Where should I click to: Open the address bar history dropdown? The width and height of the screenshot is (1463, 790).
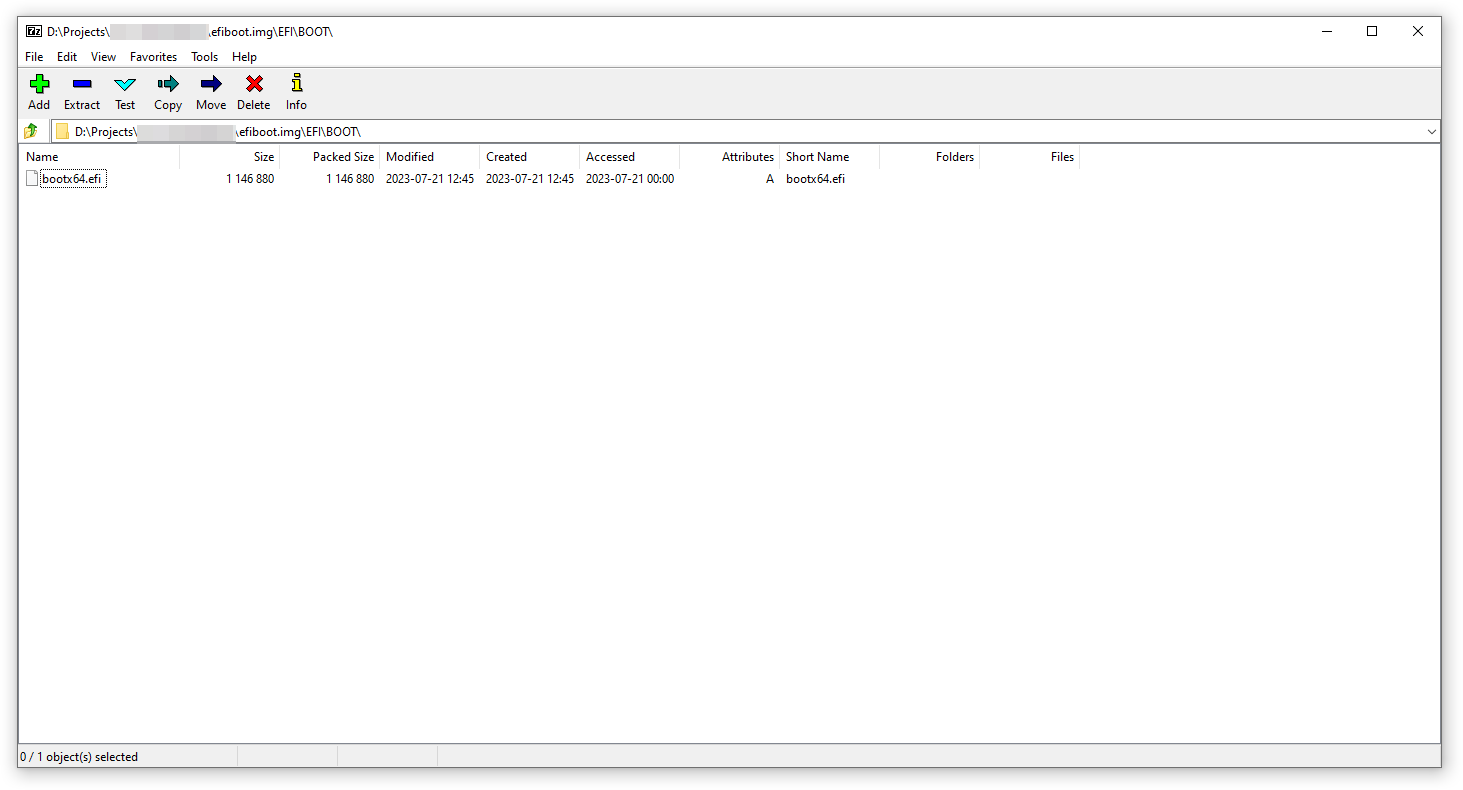(1431, 130)
